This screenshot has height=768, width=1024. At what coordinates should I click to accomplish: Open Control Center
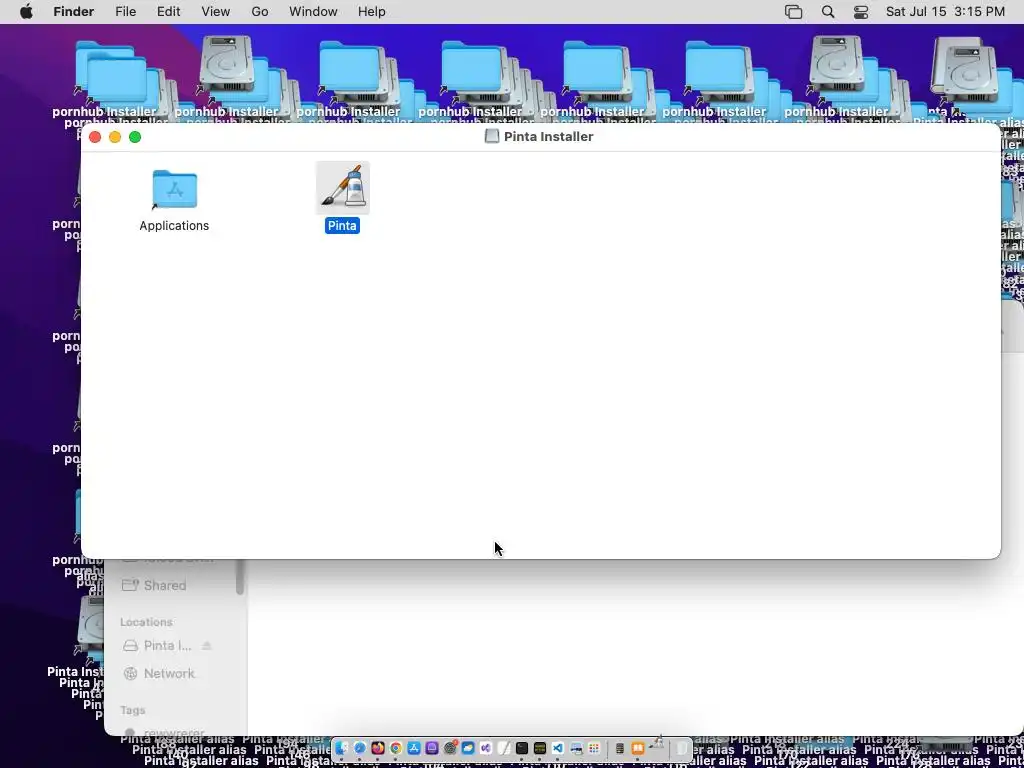point(861,12)
